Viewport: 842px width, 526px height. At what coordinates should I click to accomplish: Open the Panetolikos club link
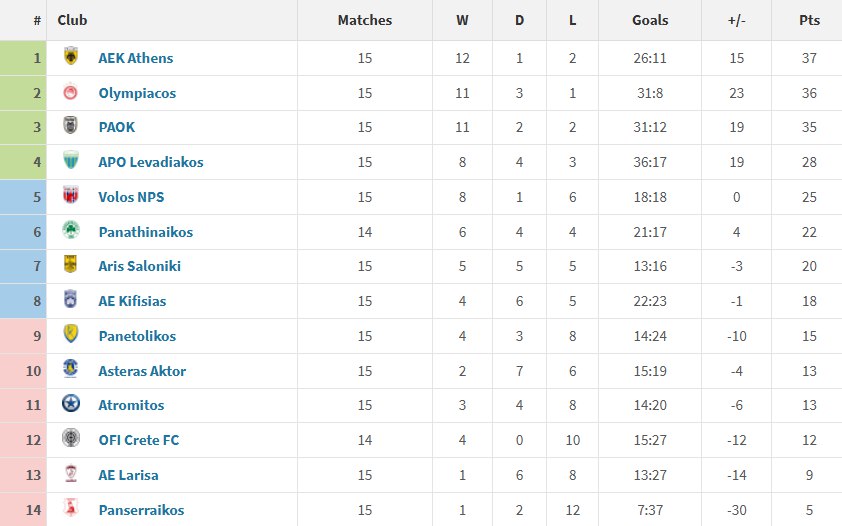tap(137, 336)
